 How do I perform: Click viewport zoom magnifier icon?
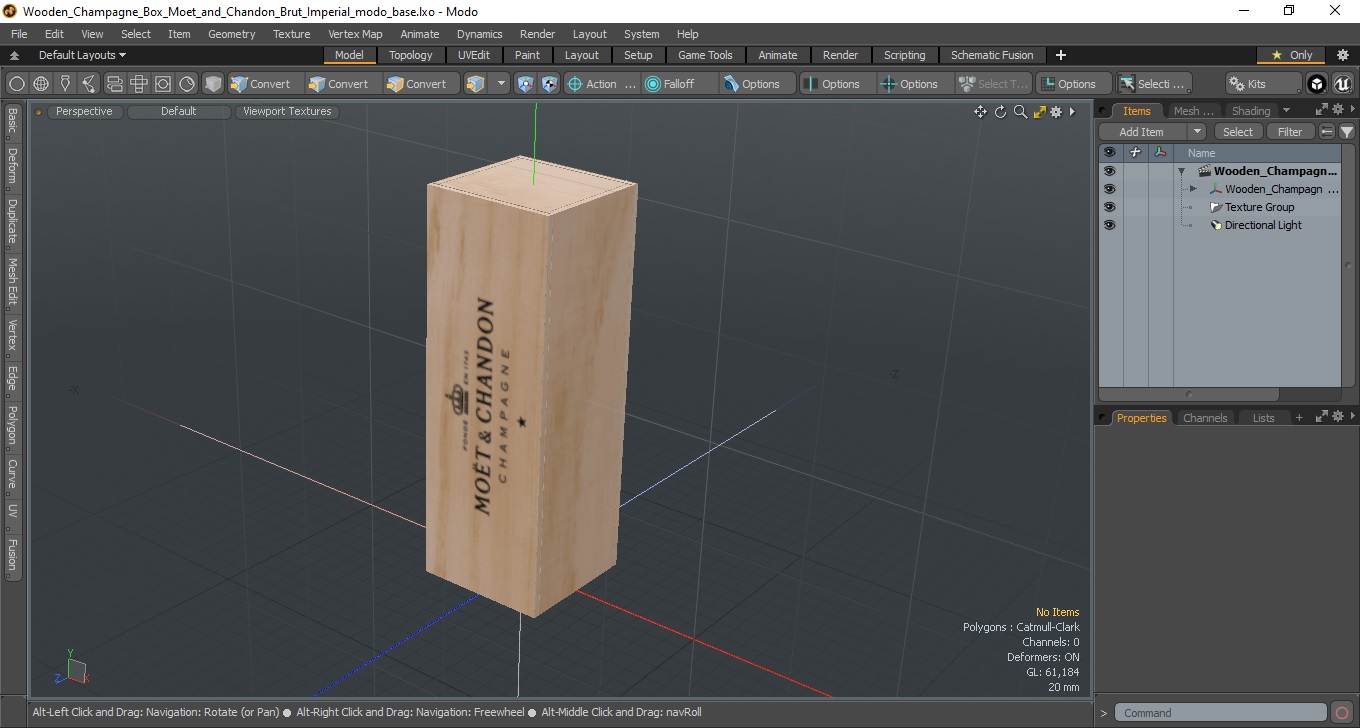pos(1020,112)
